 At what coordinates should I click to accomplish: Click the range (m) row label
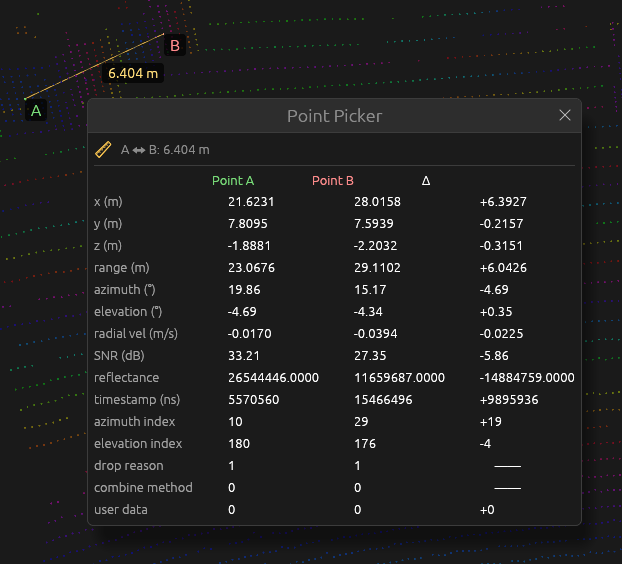coord(121,268)
